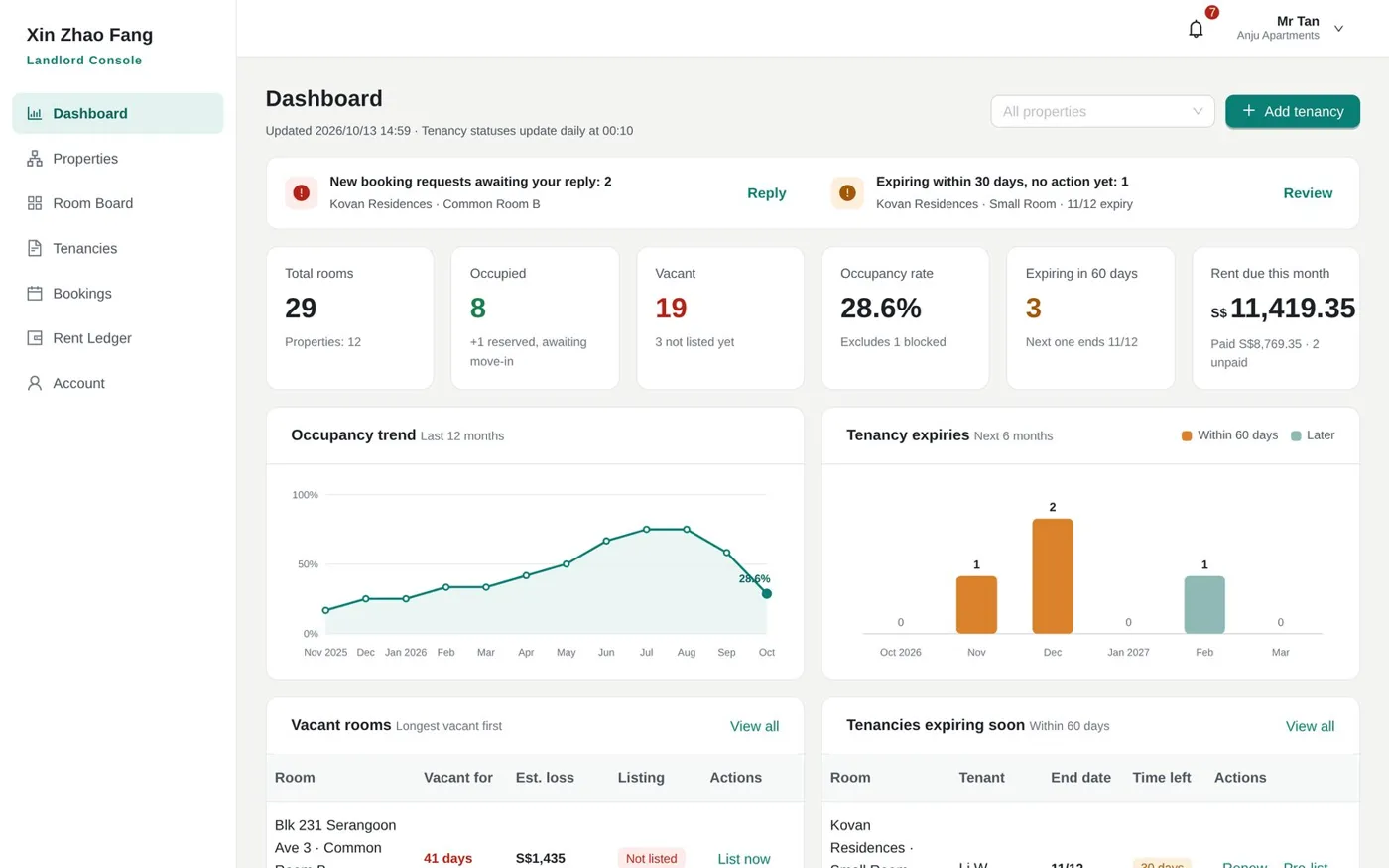The height and width of the screenshot is (868, 1389).
Task: Click the Add tenancy button
Action: [1293, 111]
